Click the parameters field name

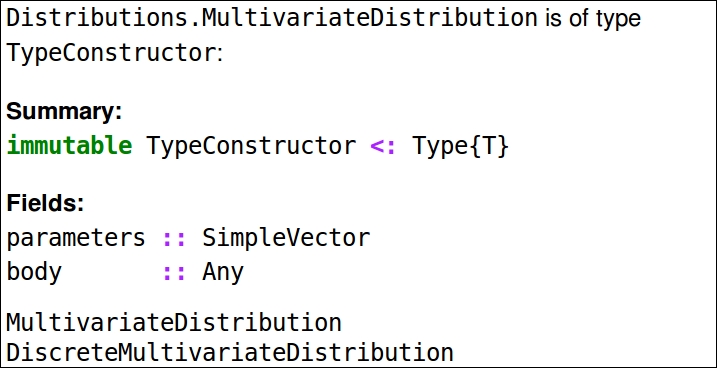tap(76, 238)
